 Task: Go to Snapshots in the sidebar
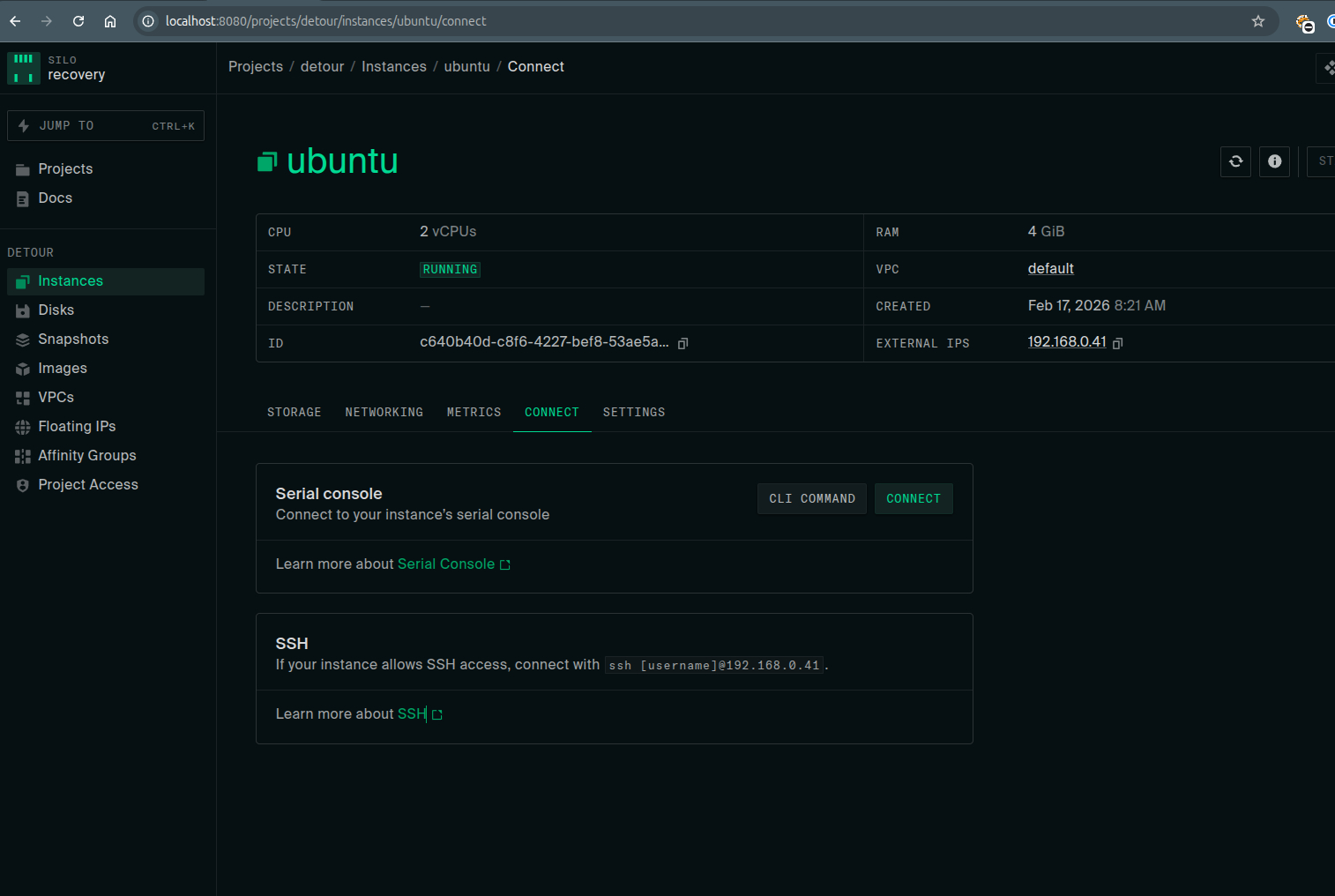pos(72,340)
